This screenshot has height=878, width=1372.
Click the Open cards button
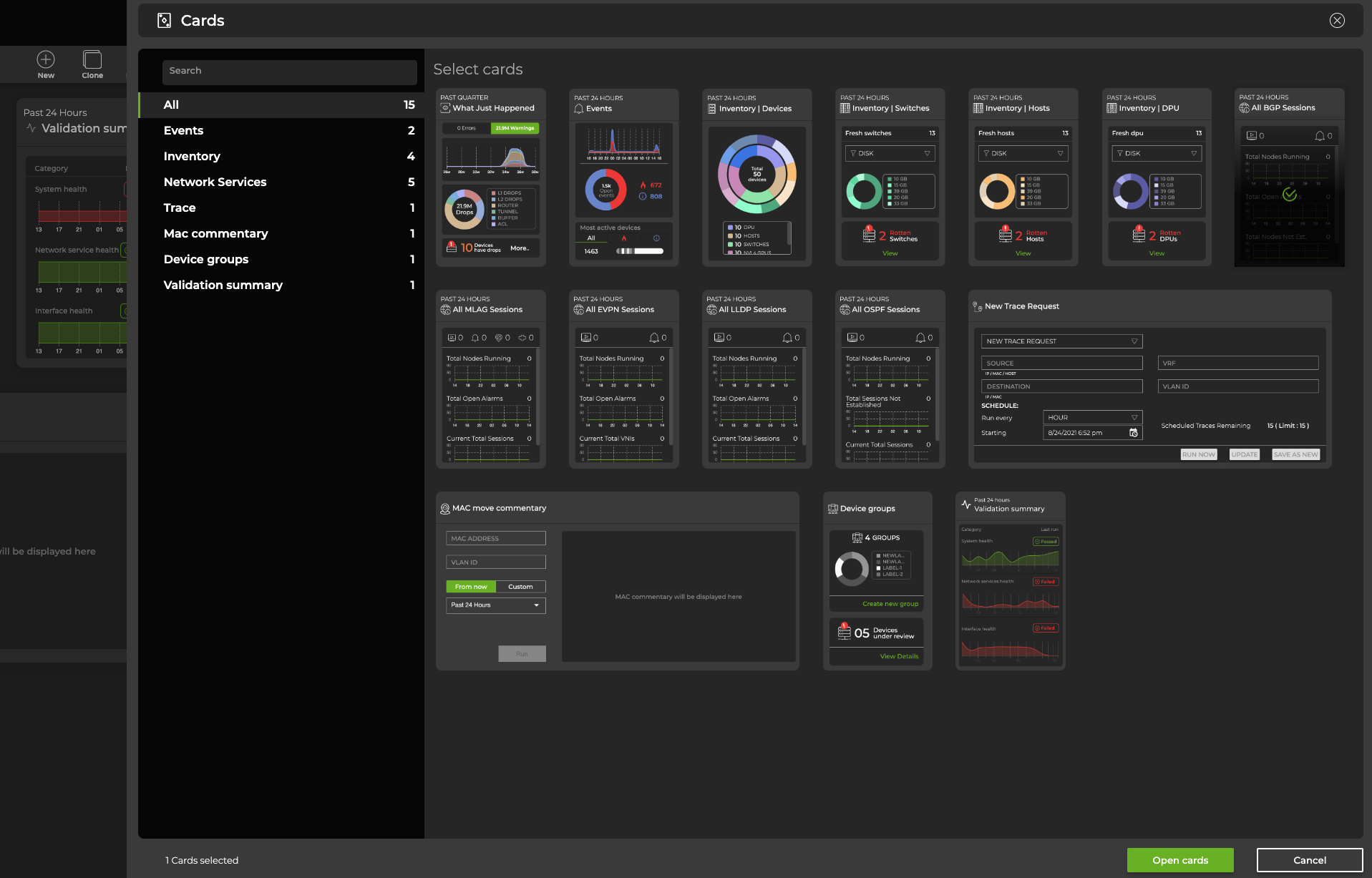pos(1179,860)
